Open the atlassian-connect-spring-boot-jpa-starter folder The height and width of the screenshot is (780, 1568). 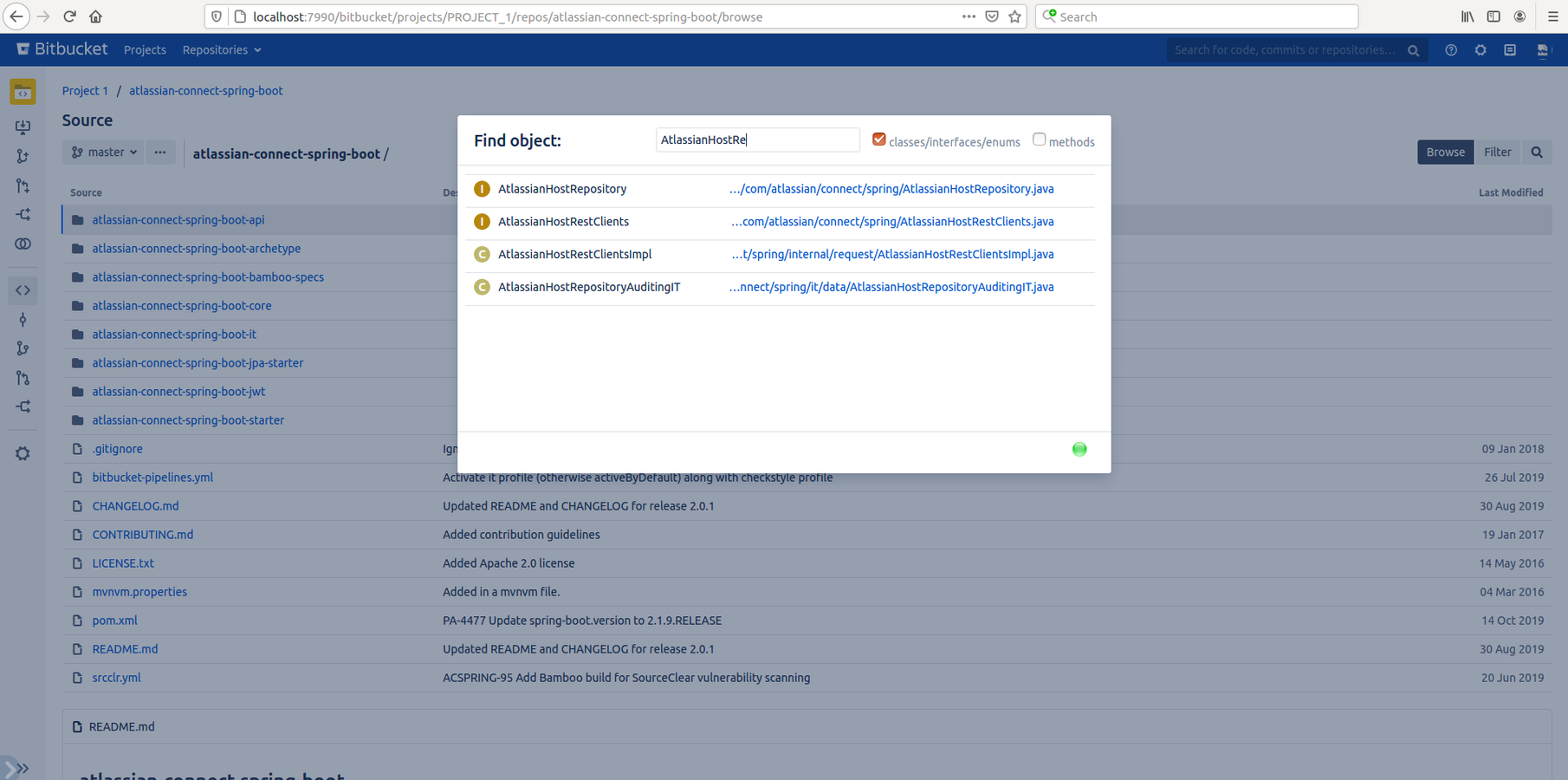(198, 363)
